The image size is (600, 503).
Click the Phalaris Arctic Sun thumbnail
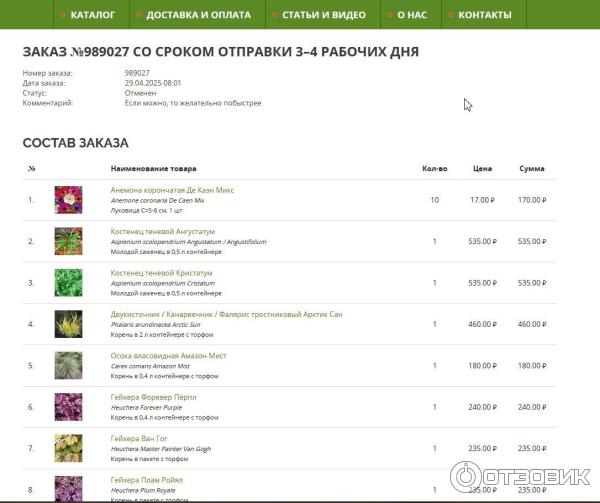tap(68, 324)
